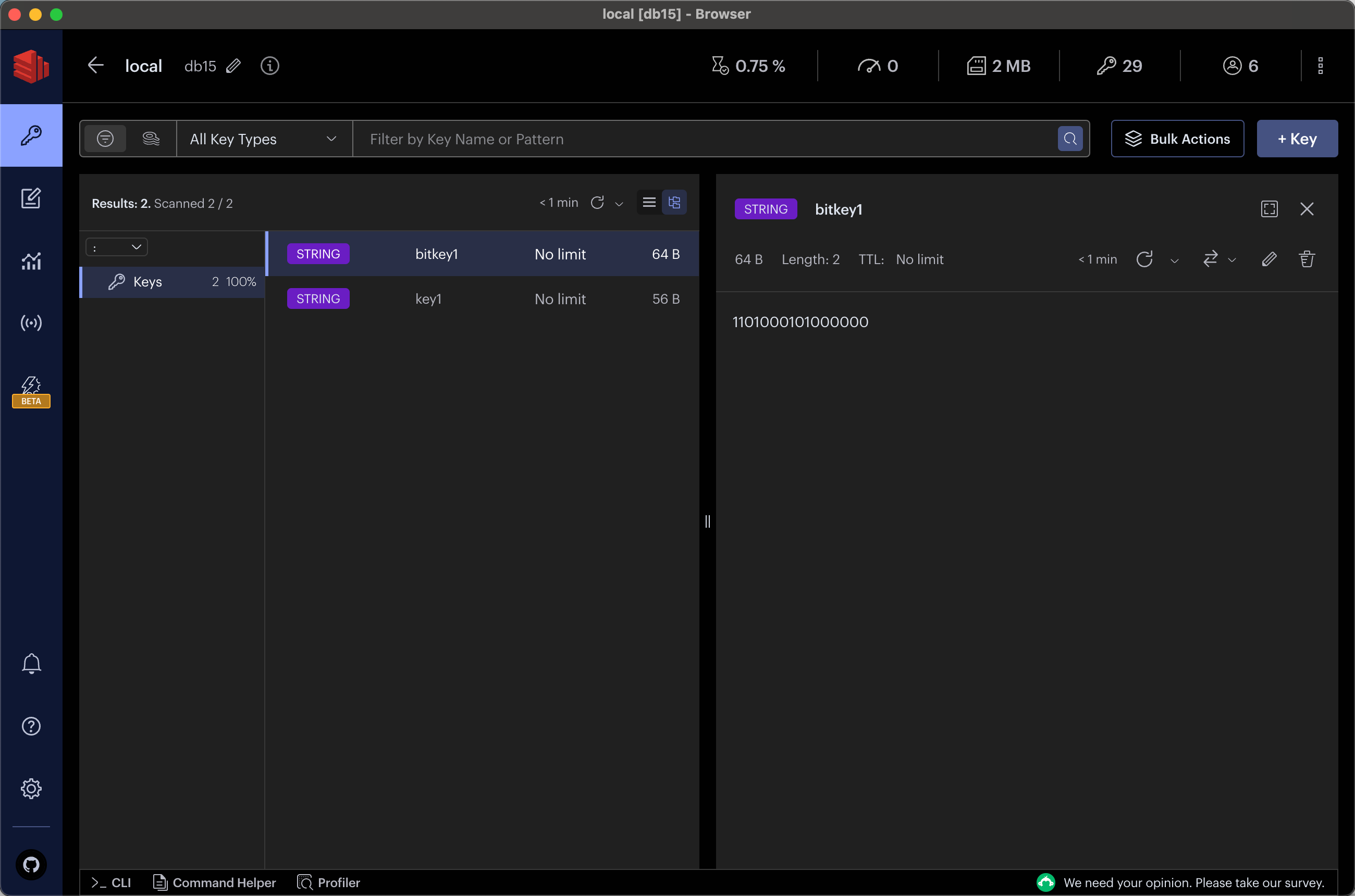Open the Profiler panel
This screenshot has height=896, width=1355.
[329, 882]
